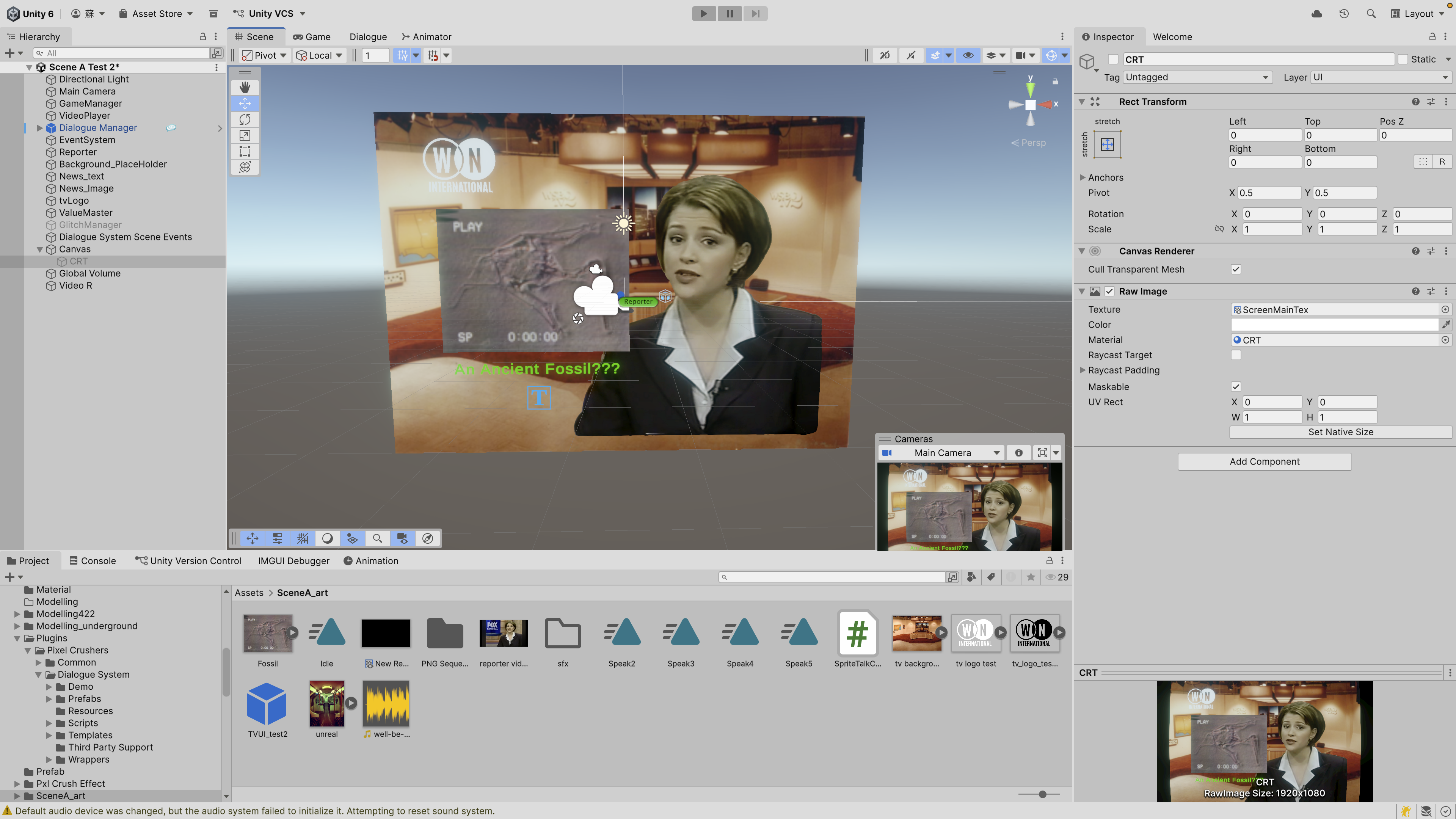This screenshot has width=1456, height=819.
Task: Click the Set Native Size button
Action: (x=1340, y=432)
